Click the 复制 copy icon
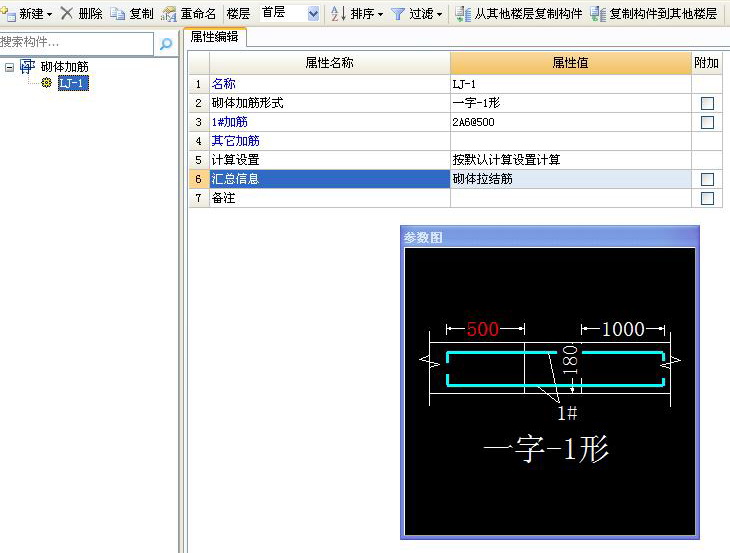This screenshot has width=730, height=553. 117,14
